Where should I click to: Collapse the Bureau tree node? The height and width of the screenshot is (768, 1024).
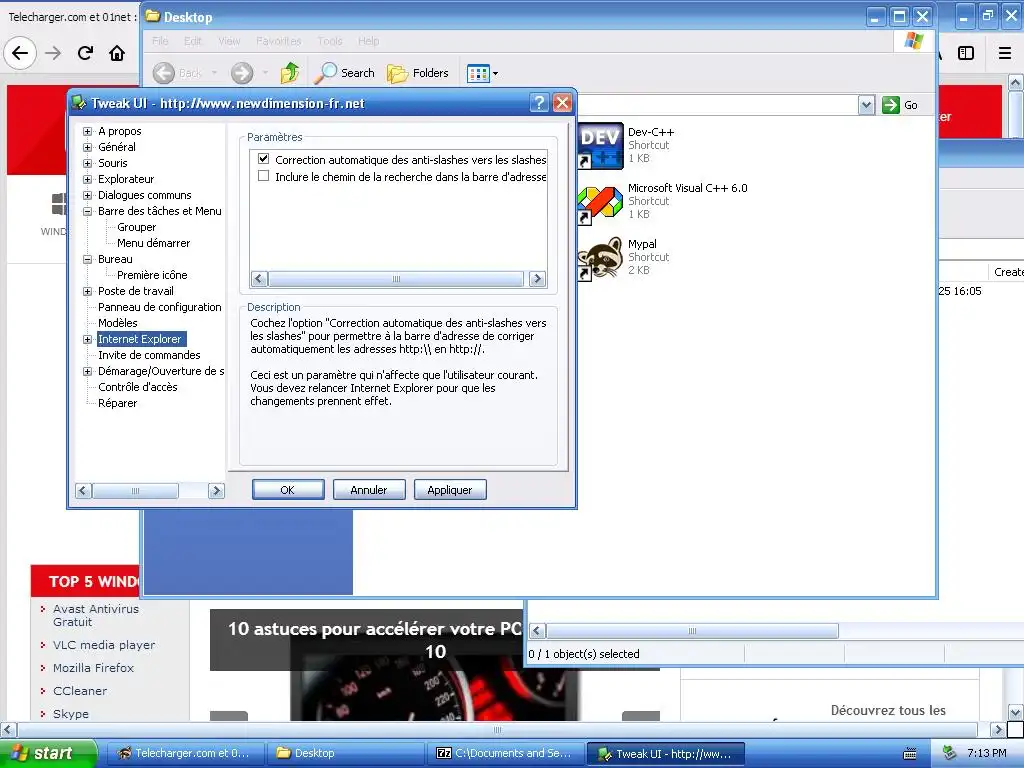[x=88, y=259]
